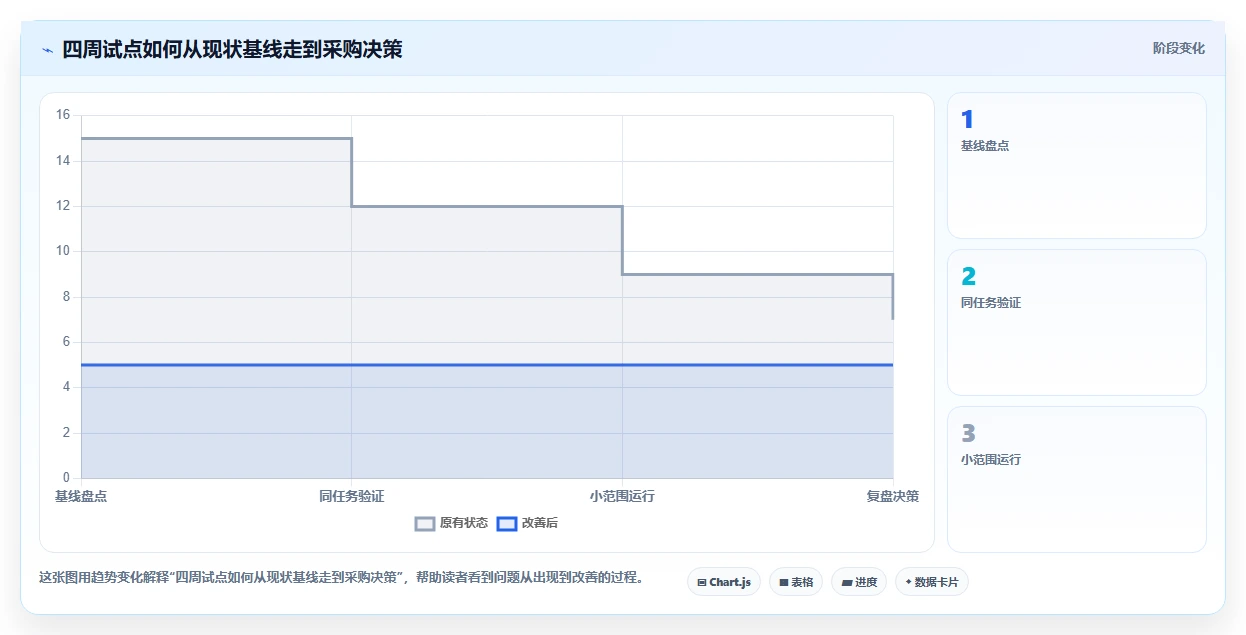Click the lightning icon beside the title
Image resolution: width=1246 pixels, height=635 pixels.
(47, 50)
